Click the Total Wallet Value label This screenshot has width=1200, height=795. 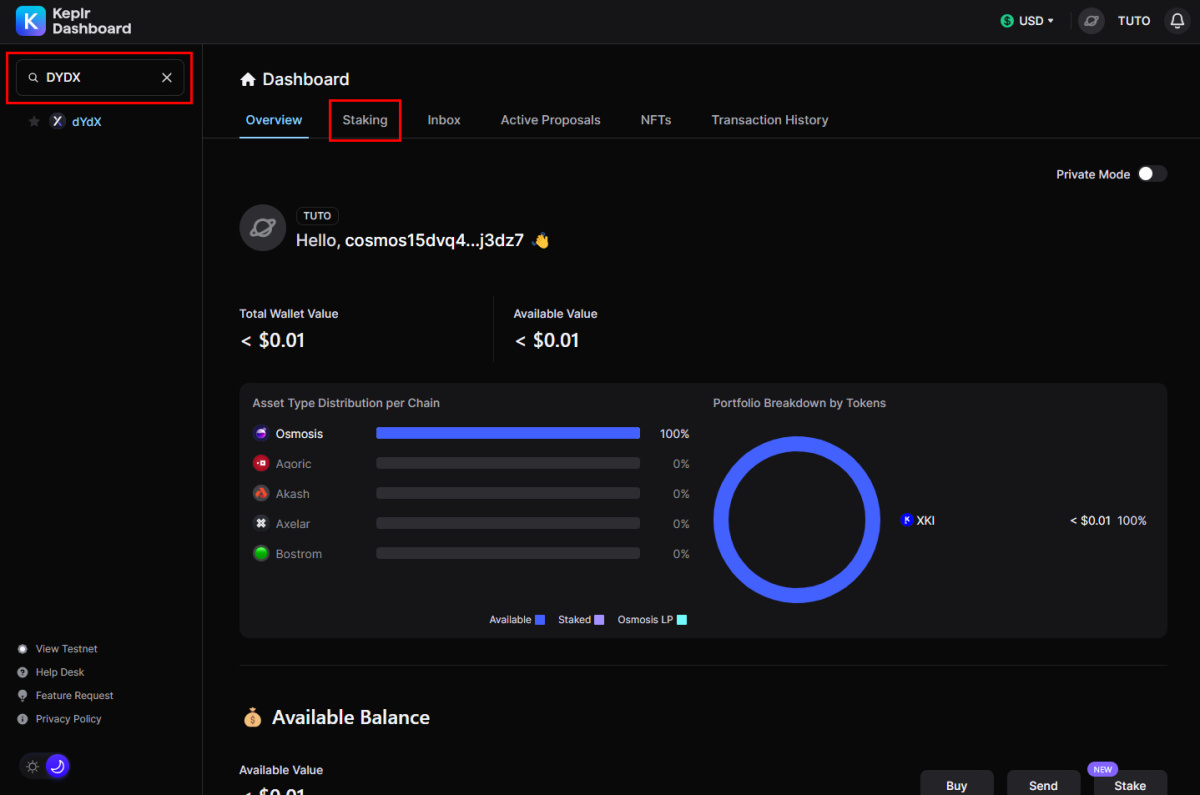coord(289,314)
